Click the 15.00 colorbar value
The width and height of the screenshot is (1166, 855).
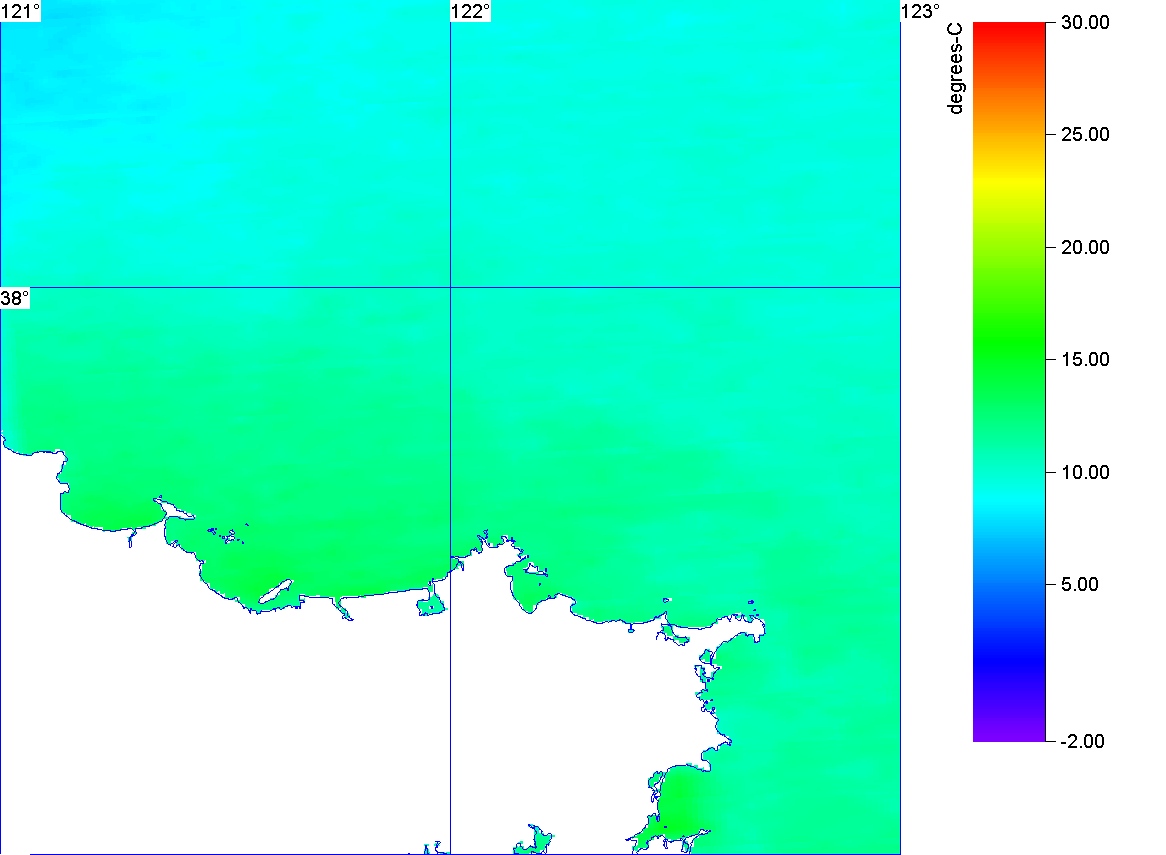[1085, 360]
